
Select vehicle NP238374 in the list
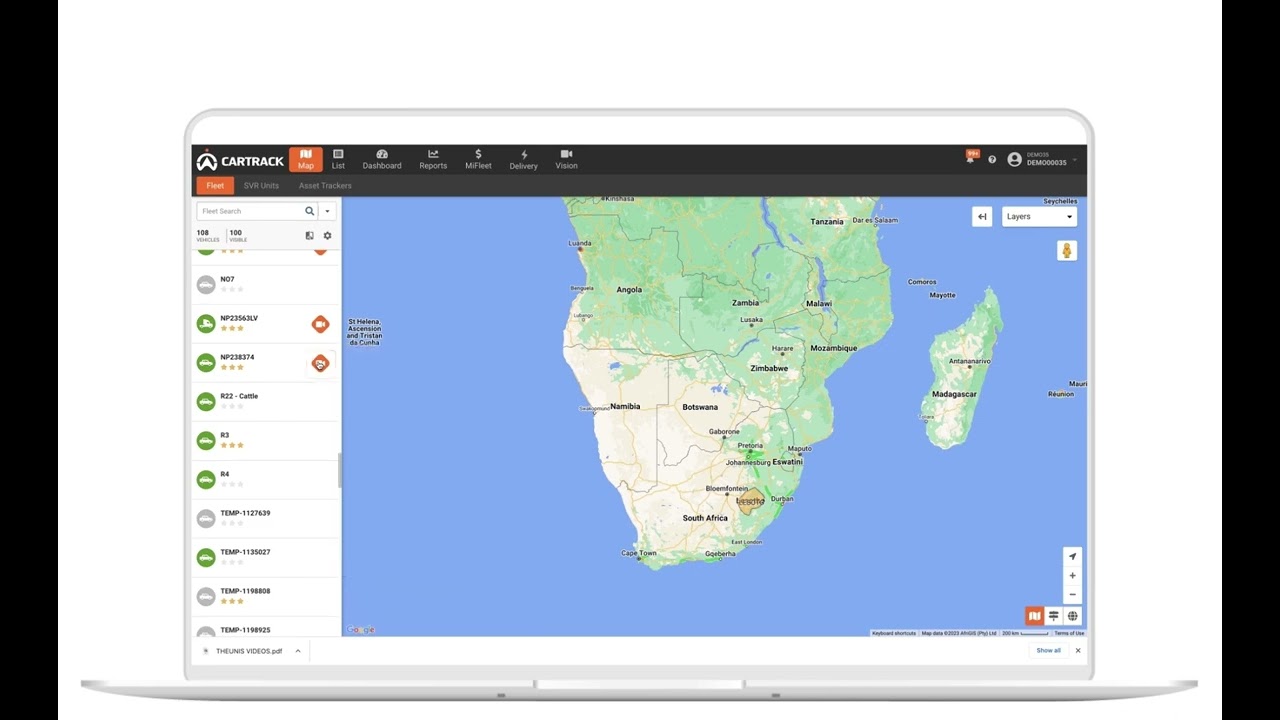[x=267, y=363]
